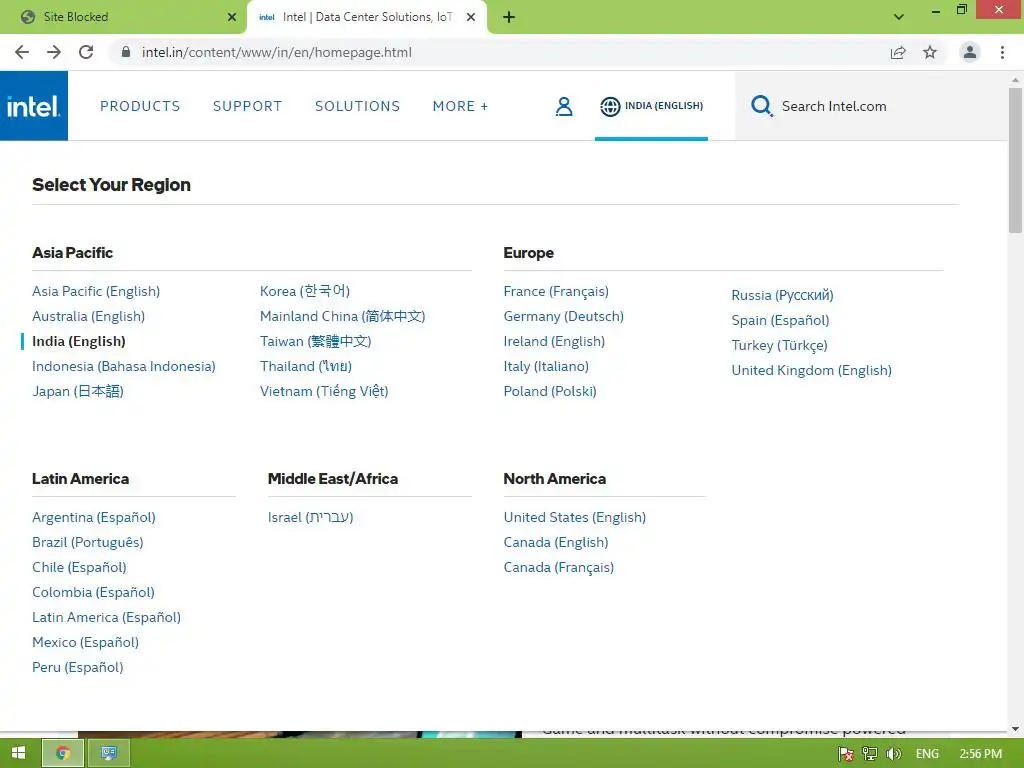Close the Site Blocked tab
Viewport: 1024px width, 768px height.
232,17
